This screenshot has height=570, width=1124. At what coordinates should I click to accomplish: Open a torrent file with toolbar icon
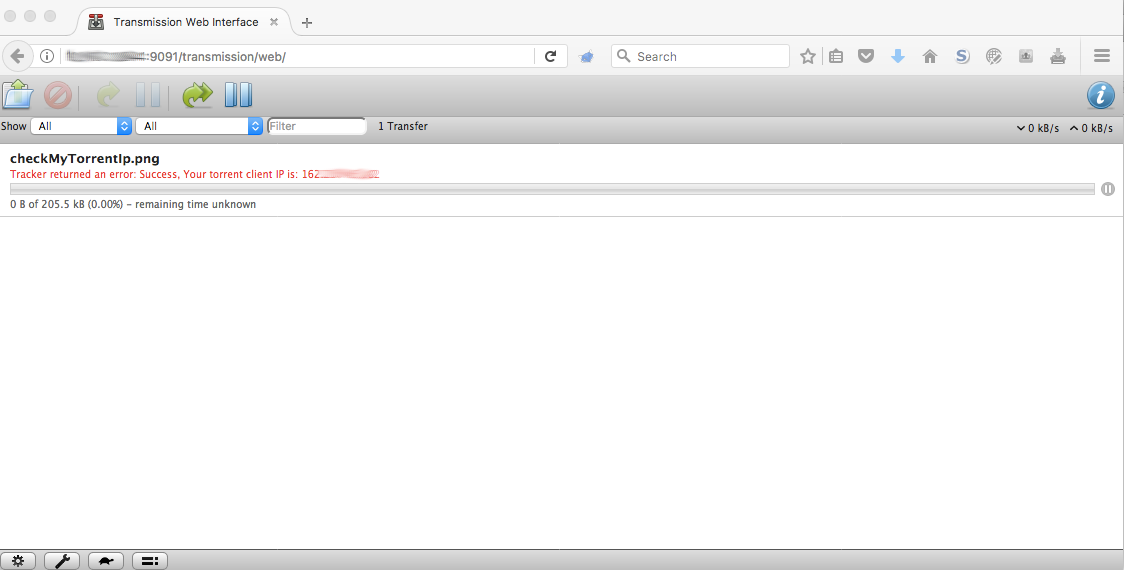(x=18, y=95)
